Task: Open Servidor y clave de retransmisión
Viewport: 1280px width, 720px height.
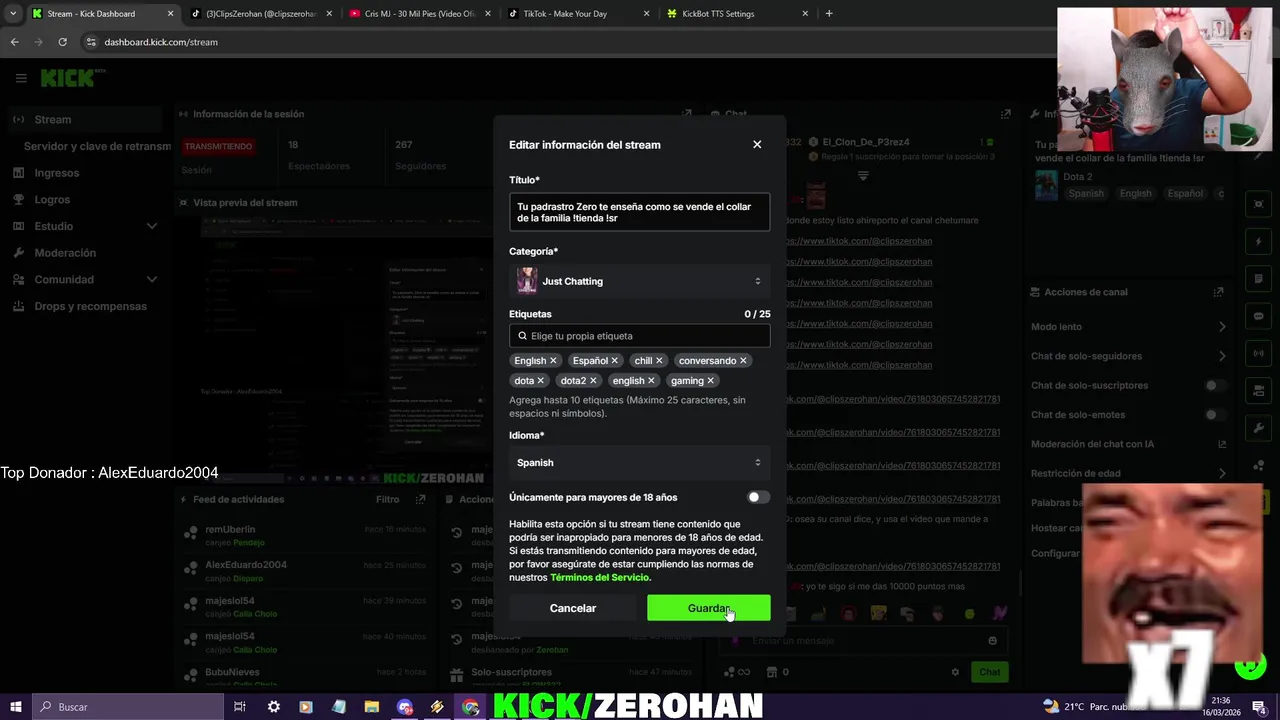Action: [x=97, y=146]
